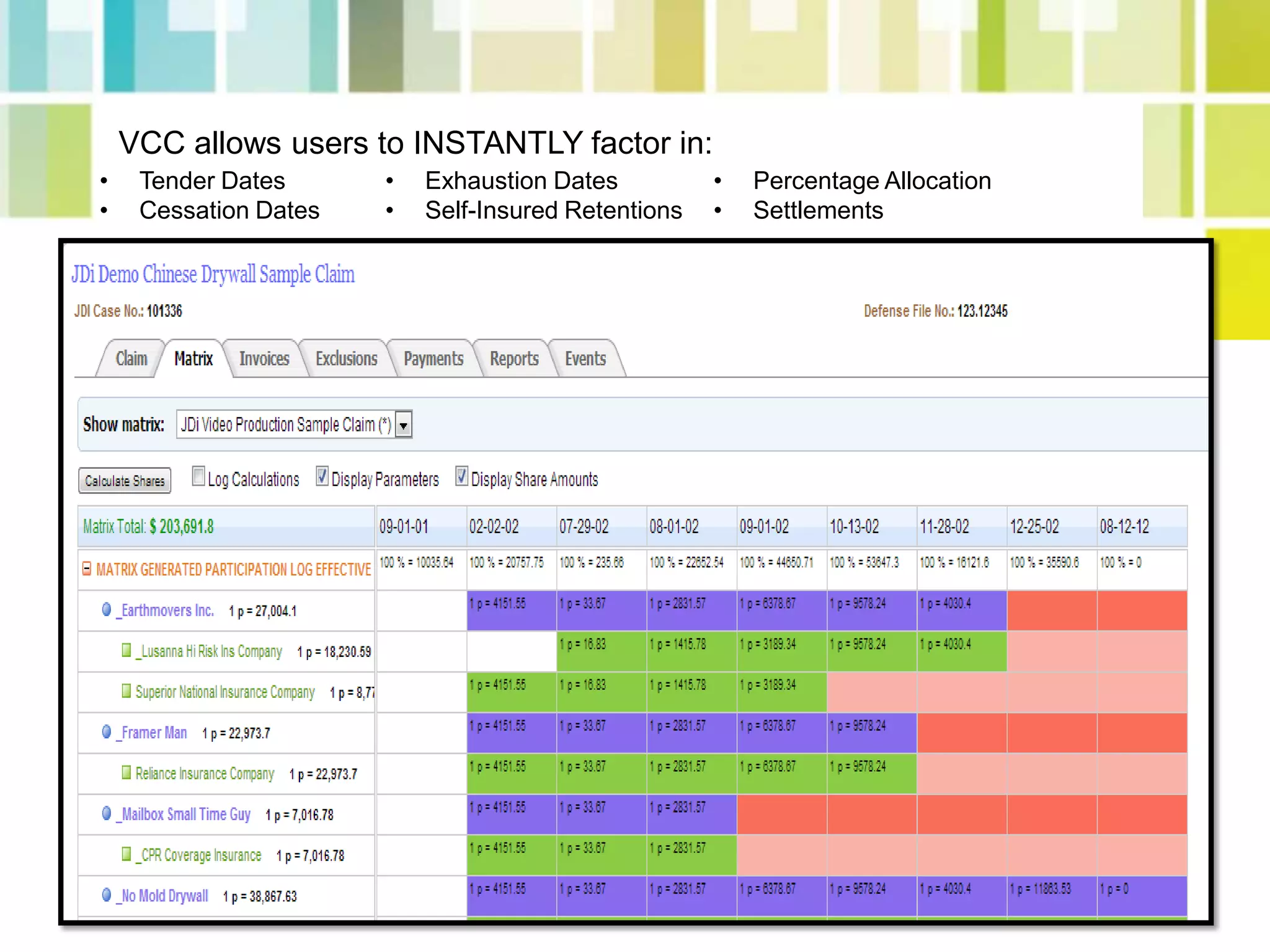This screenshot has height=952, width=1270.
Task: Enable the Log Calculations checkbox
Action: [x=198, y=477]
